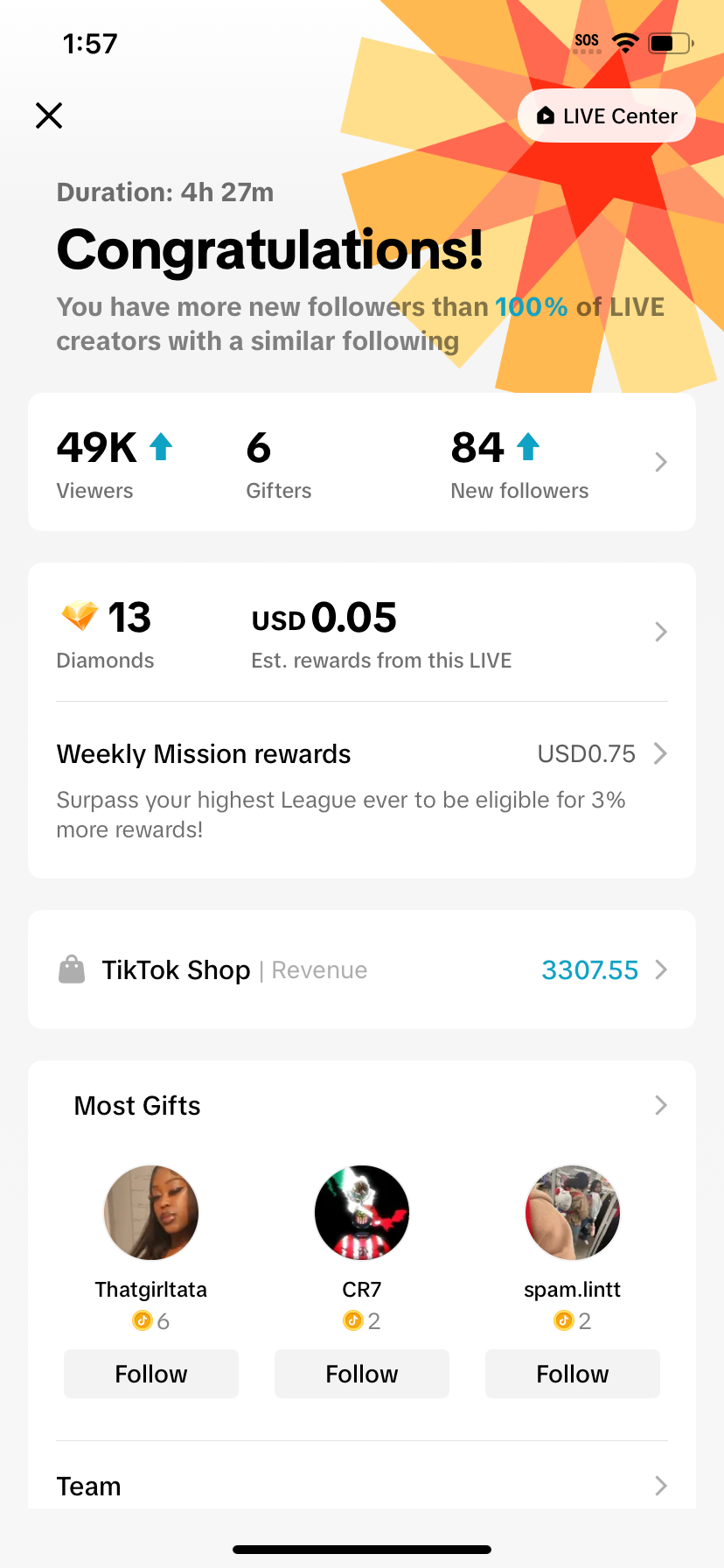Close the LIVE summary with X icon
724x1568 pixels.
click(x=49, y=115)
